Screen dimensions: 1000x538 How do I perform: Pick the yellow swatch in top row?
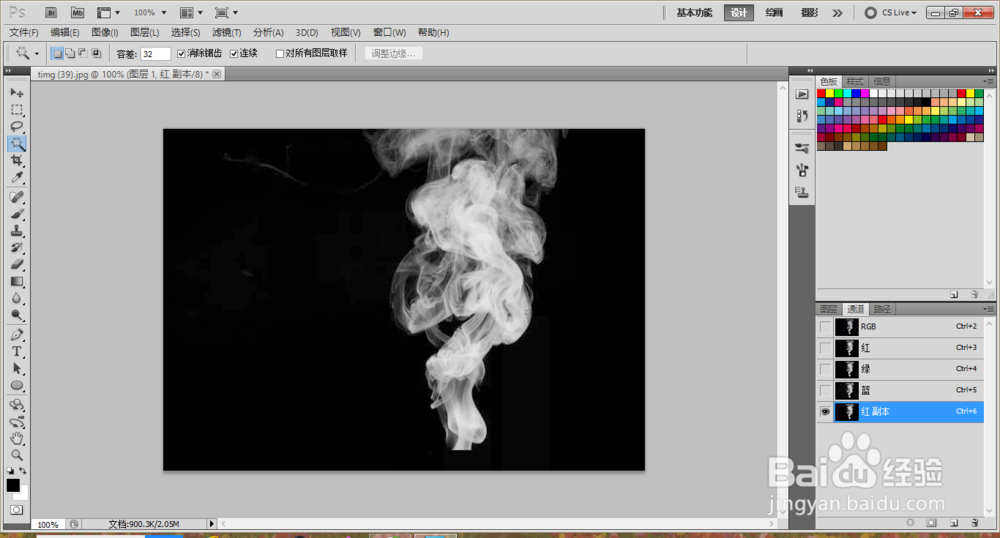830,94
